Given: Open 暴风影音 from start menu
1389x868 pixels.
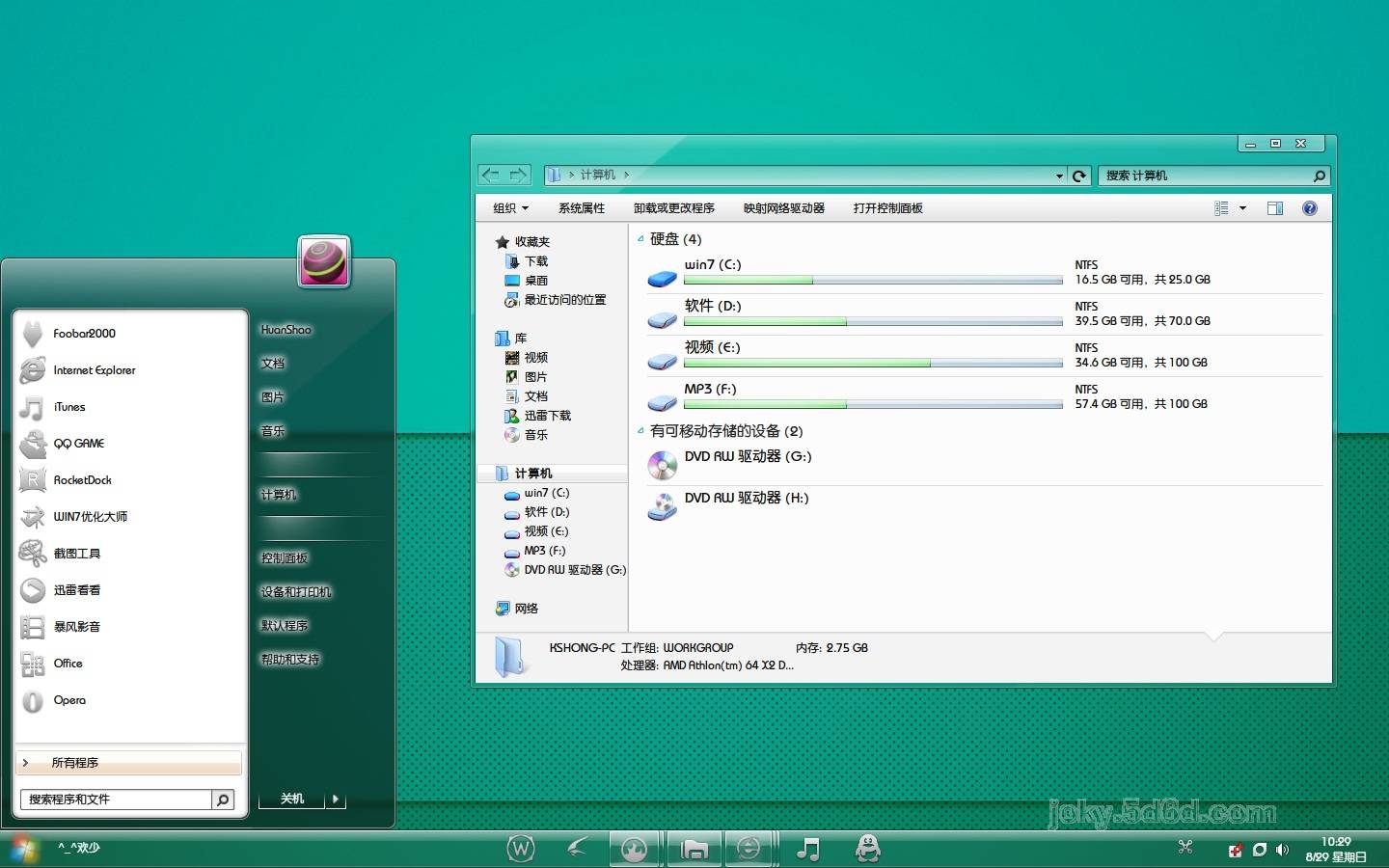Looking at the screenshot, I should [x=130, y=627].
